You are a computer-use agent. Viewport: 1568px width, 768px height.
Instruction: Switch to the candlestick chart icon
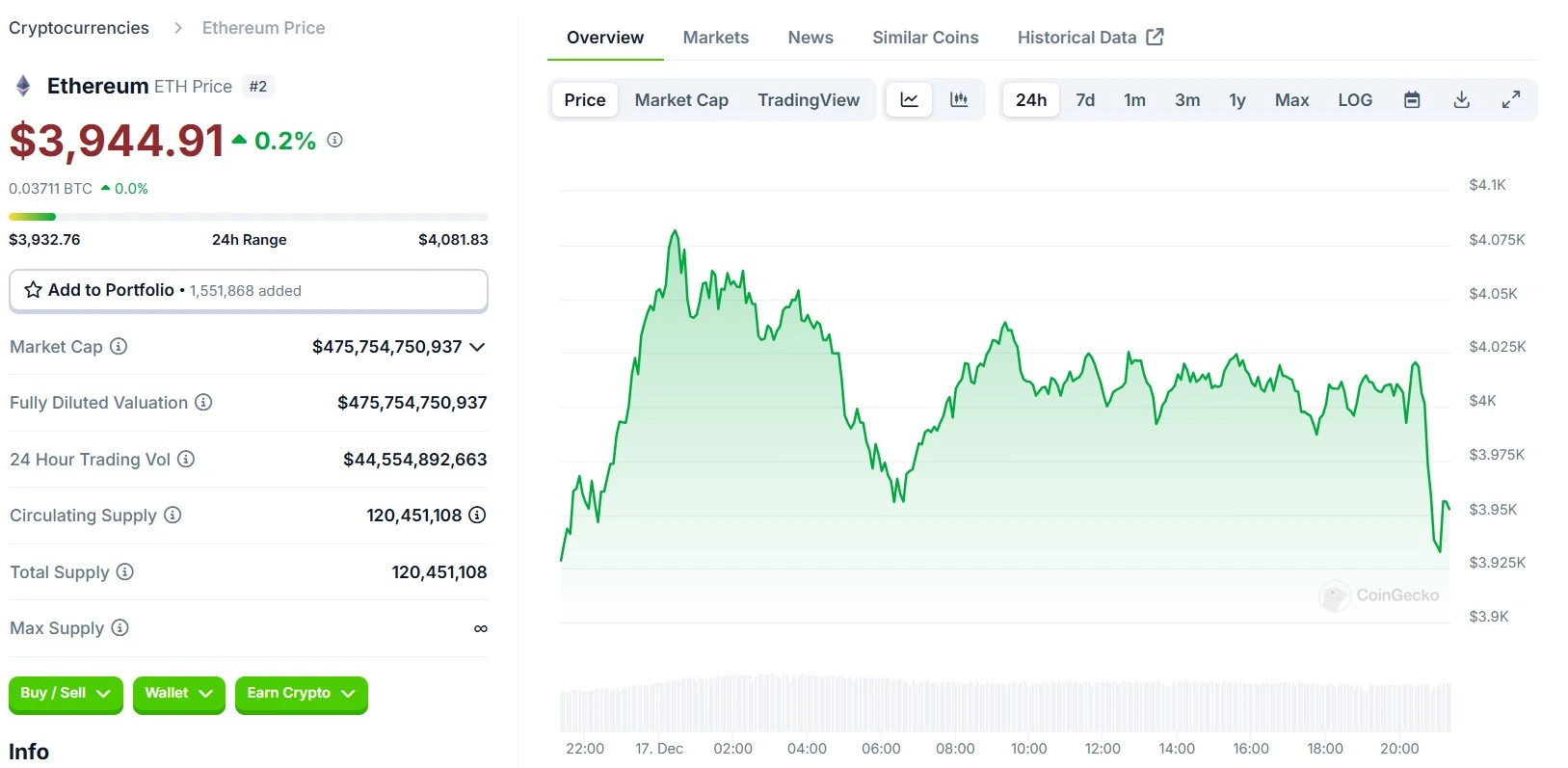[959, 100]
